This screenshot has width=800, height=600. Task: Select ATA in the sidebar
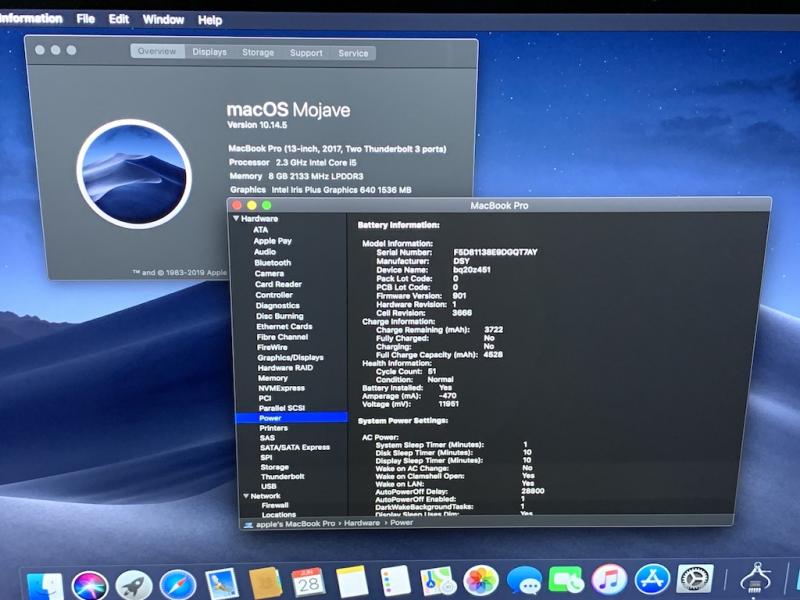[x=260, y=230]
